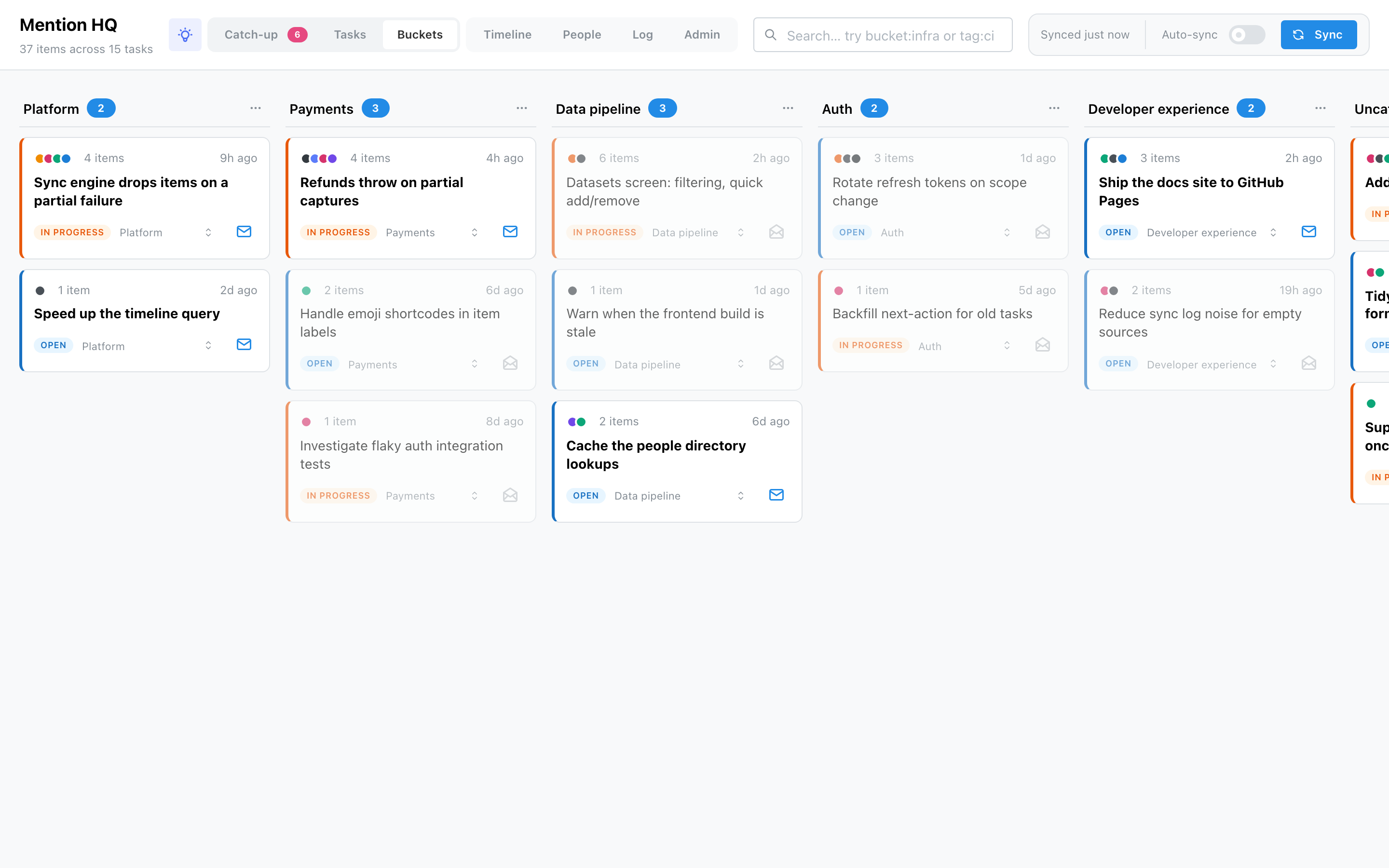1389x868 pixels.
Task: Click OPEN status on 'Rotate refresh tokens' card
Action: coord(852,232)
